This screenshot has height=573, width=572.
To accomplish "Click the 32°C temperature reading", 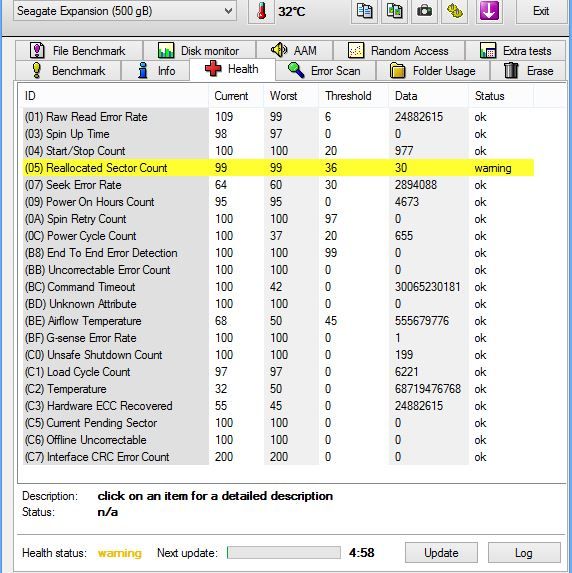I will 291,11.
